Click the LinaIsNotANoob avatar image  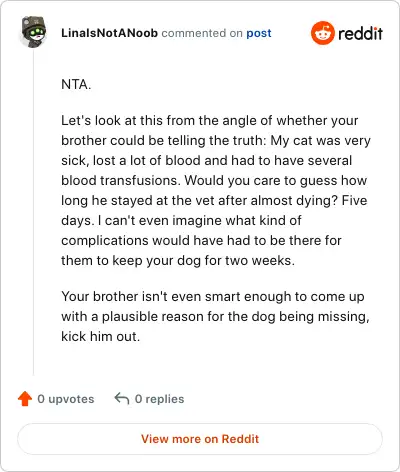click(34, 32)
